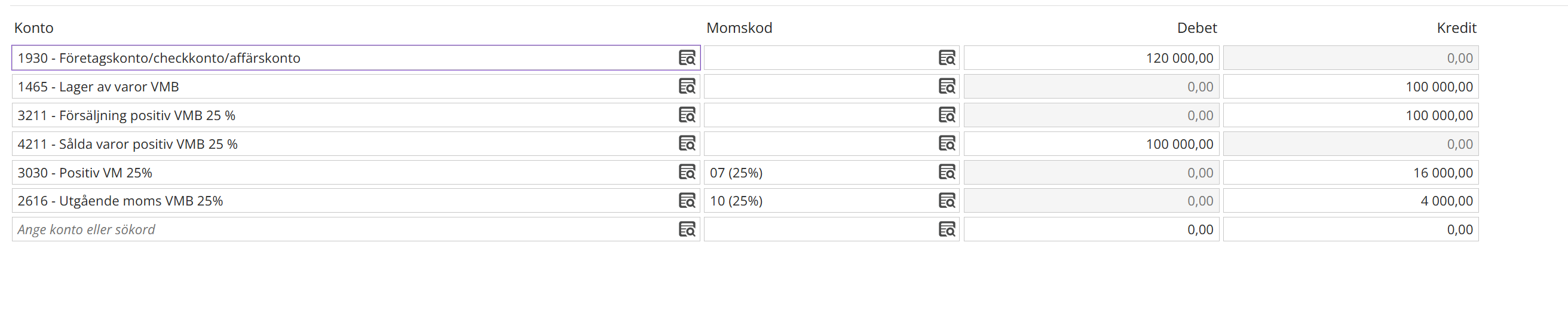Open account lookup for 2616 Utgående moms
Image resolution: width=1568 pixels, height=322 pixels.
pyautogui.click(x=687, y=201)
